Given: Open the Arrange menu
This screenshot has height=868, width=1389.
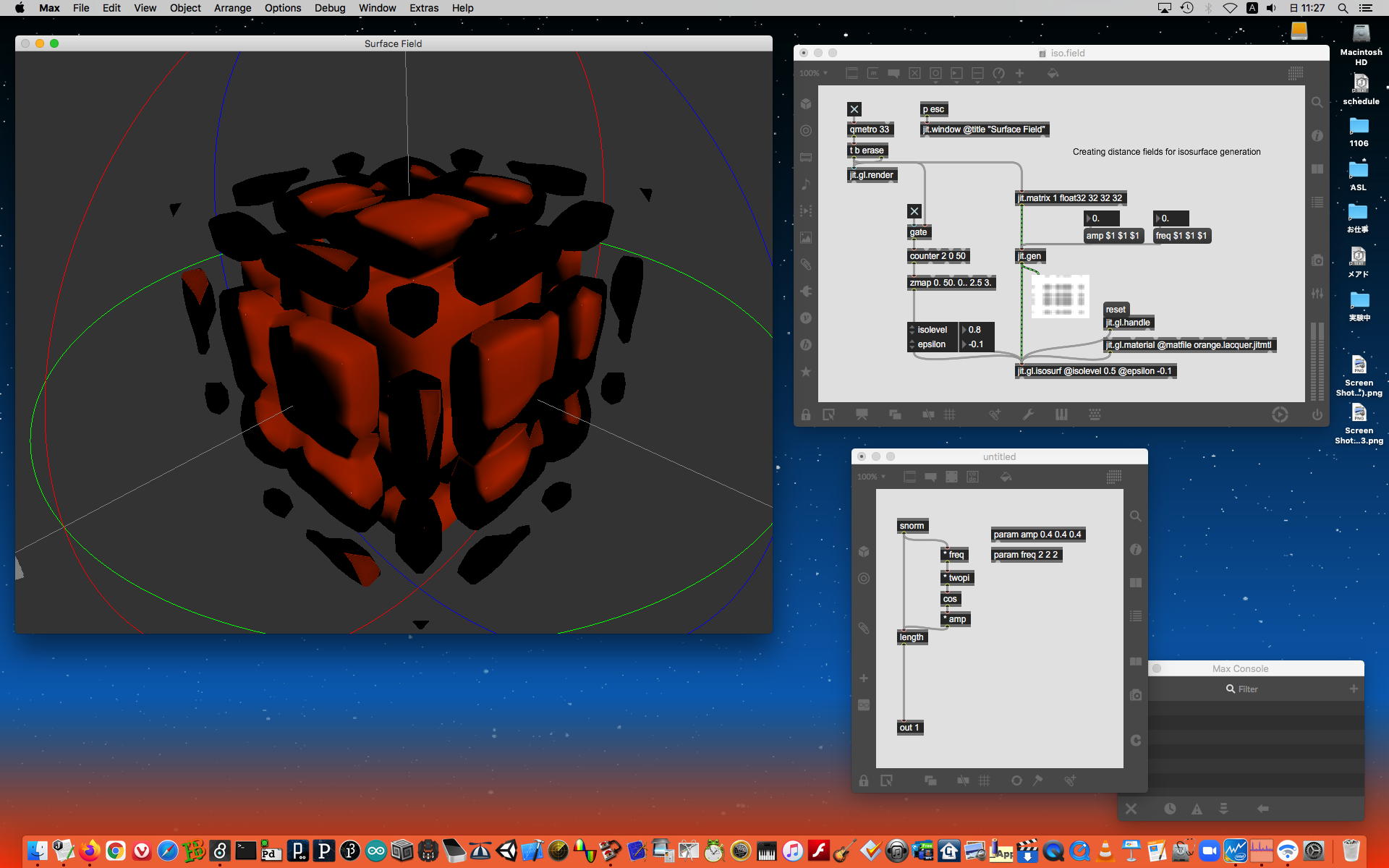Looking at the screenshot, I should tap(232, 8).
